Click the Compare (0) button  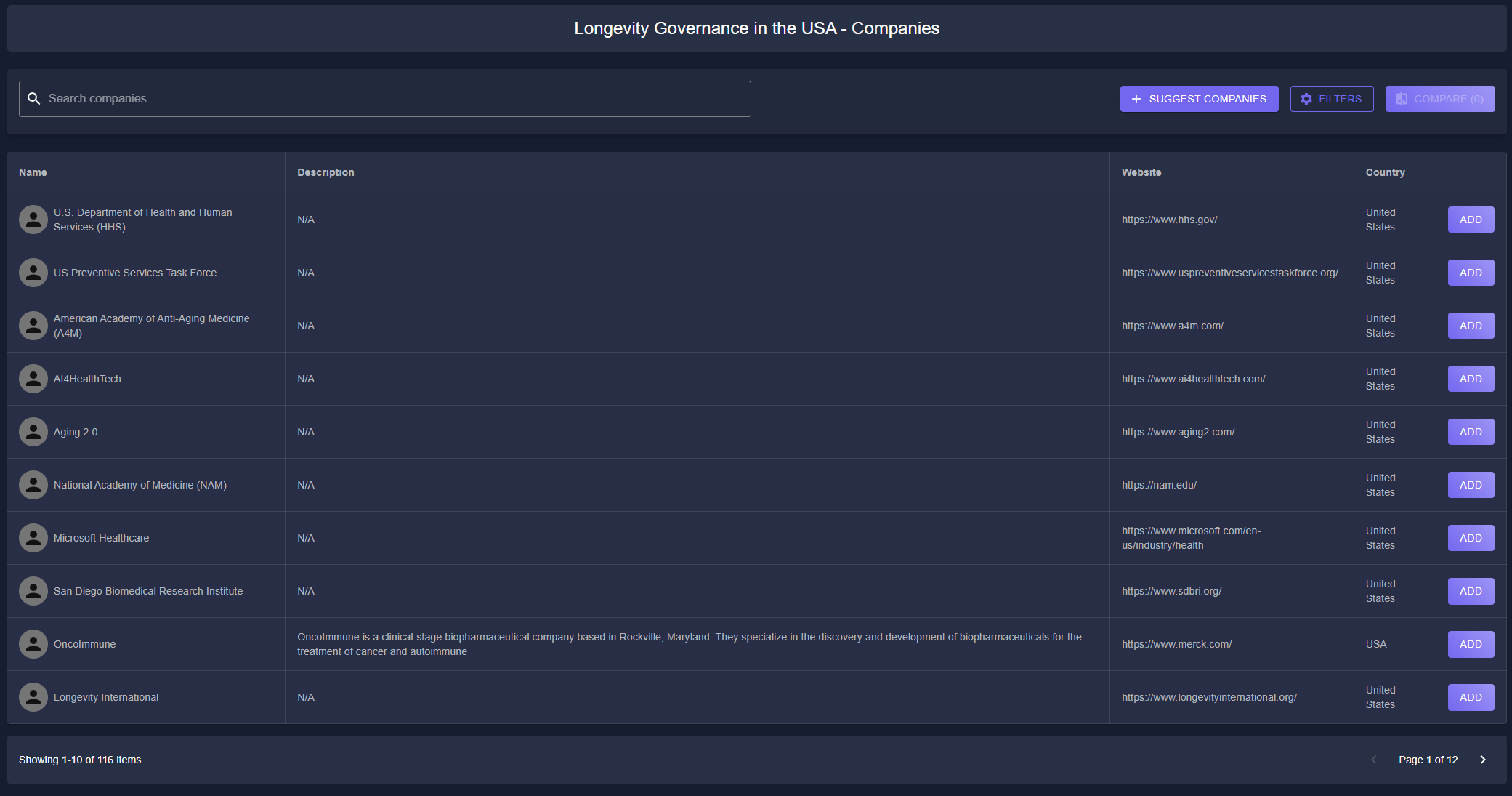point(1439,99)
